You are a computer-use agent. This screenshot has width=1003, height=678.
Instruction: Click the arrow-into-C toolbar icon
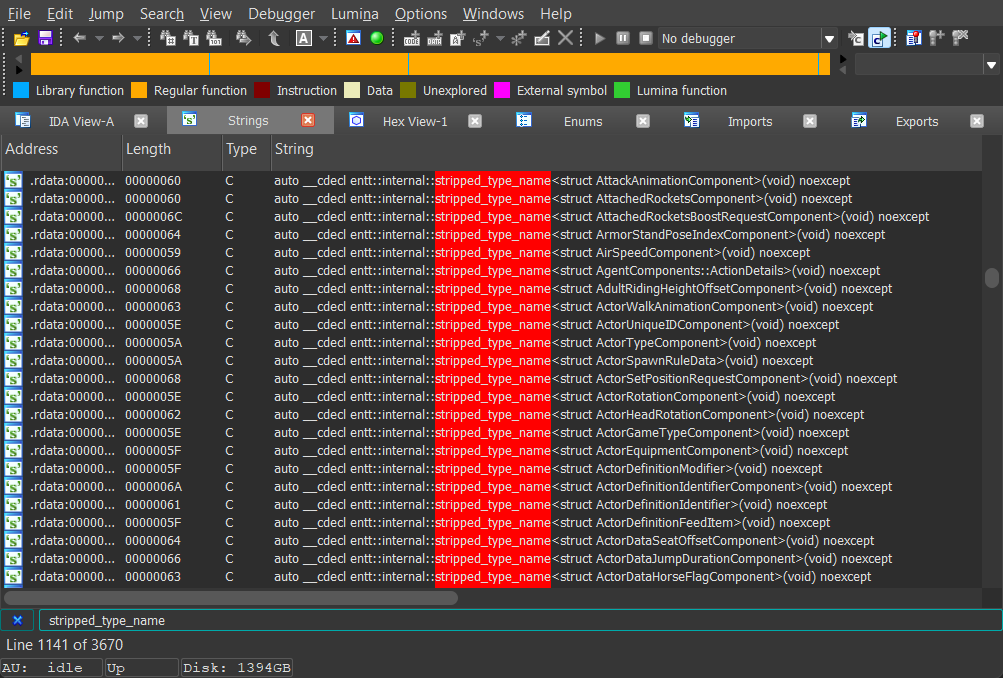(x=856, y=38)
